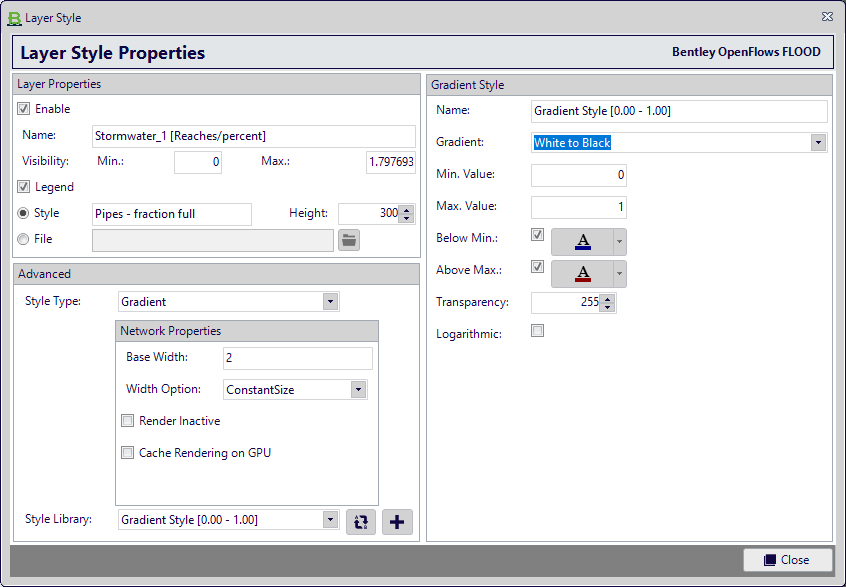
Task: Click the Gradient Style section header
Action: pyautogui.click(x=630, y=85)
